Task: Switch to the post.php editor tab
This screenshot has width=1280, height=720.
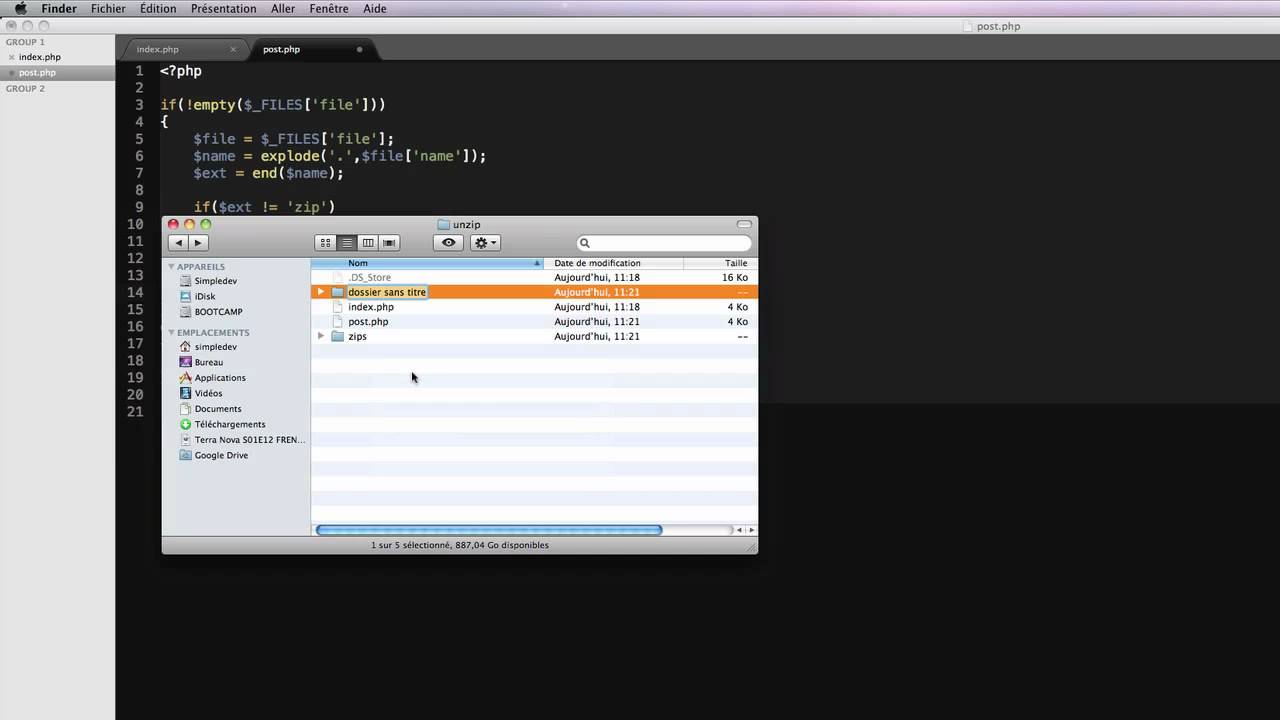Action: [281, 49]
